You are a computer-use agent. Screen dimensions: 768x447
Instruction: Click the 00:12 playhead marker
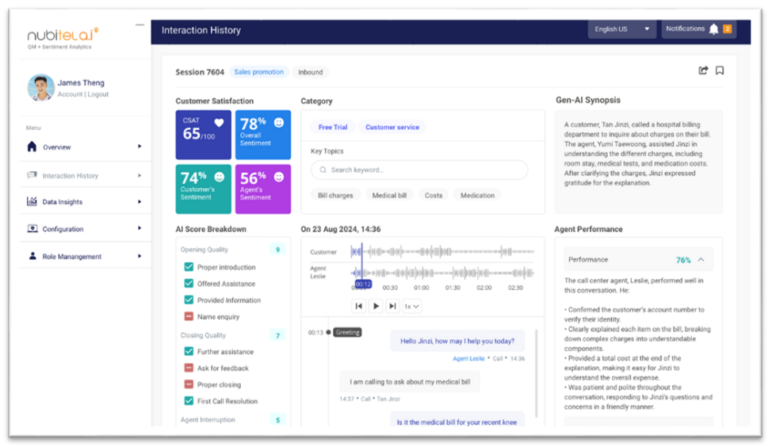363,284
